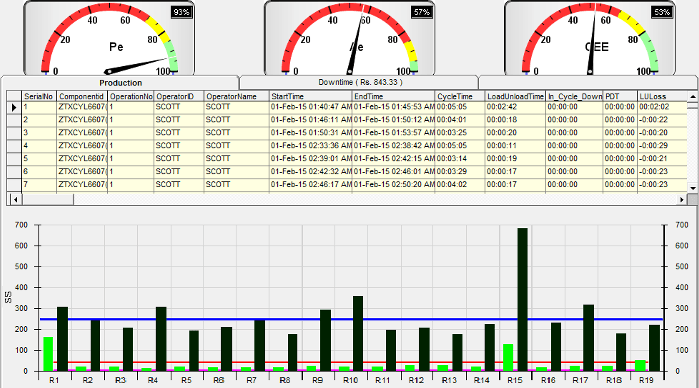Click the Pe gauge 93% readout
This screenshot has height=388, width=699.
[x=181, y=12]
